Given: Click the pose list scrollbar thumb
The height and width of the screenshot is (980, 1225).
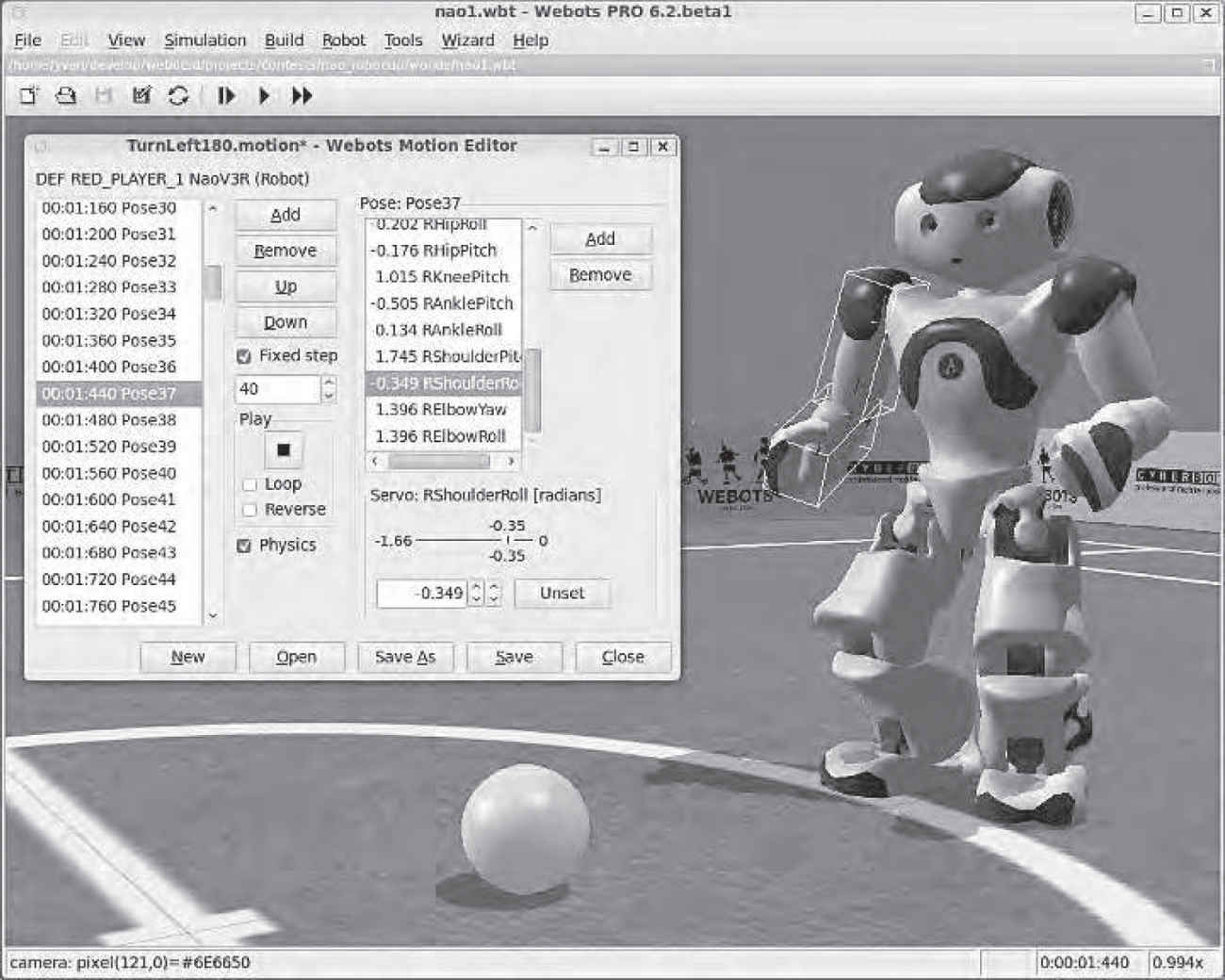Looking at the screenshot, I should (x=214, y=283).
